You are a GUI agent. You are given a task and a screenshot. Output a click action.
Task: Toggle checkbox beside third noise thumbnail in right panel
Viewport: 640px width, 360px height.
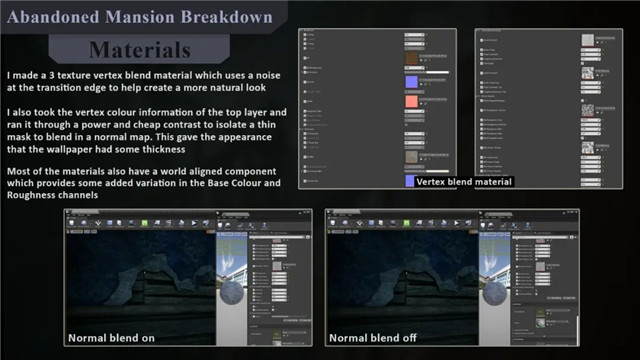pyautogui.click(x=481, y=148)
